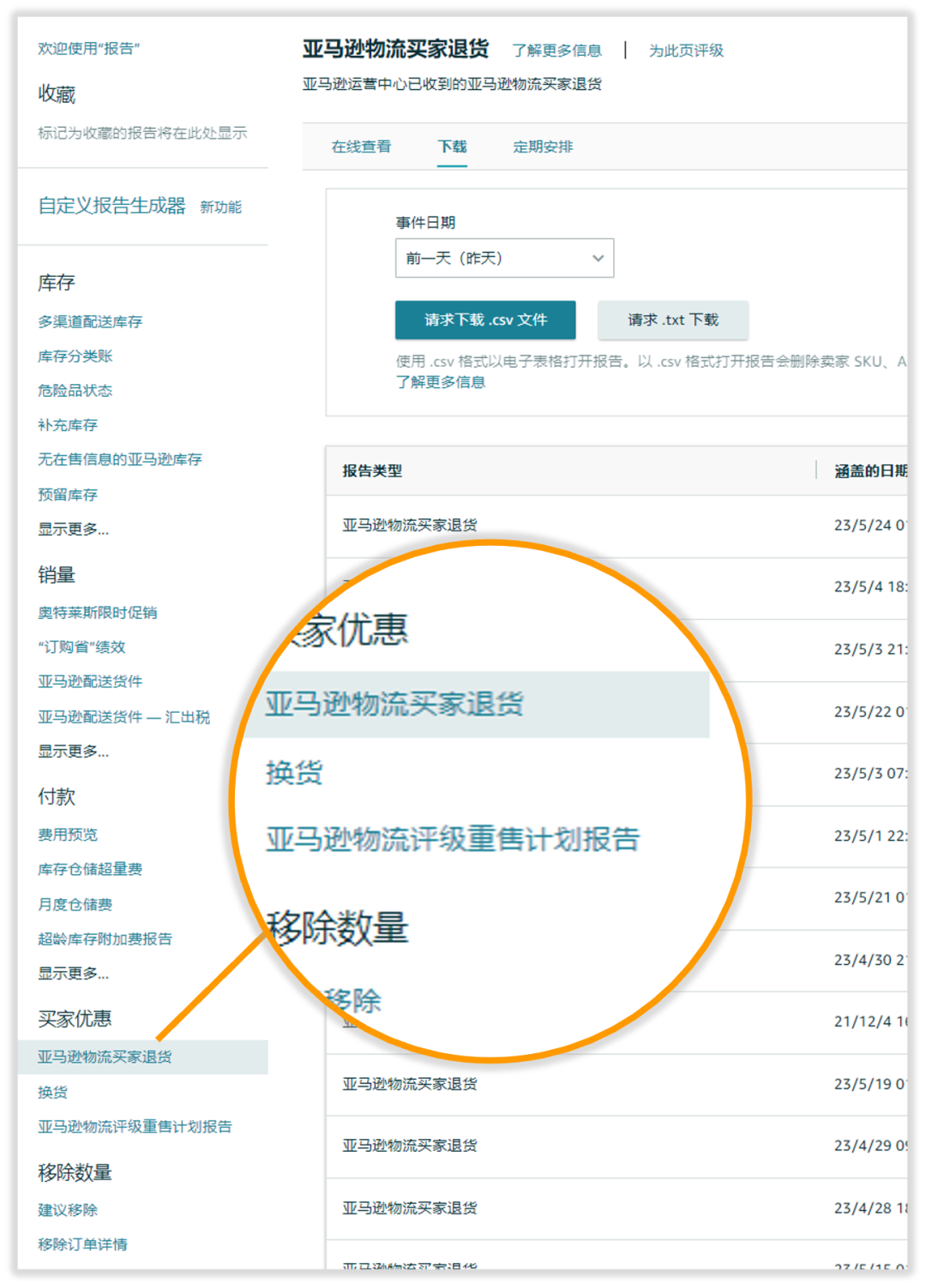Open 亚马逊物流评级重售计划报告 in the sidebar
The height and width of the screenshot is (1288, 926).
pyautogui.click(x=135, y=1127)
